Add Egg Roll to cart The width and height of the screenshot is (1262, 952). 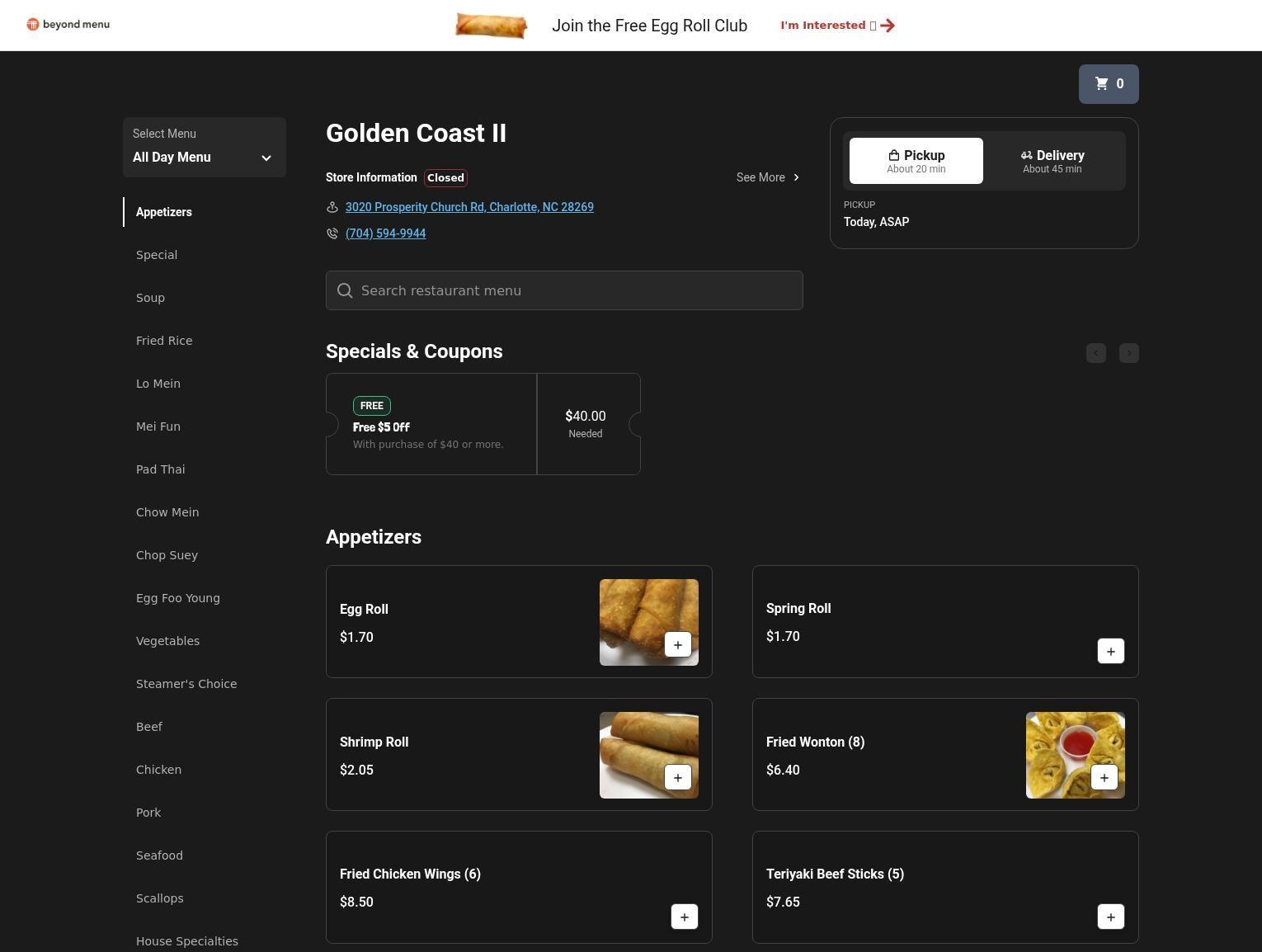point(677,645)
